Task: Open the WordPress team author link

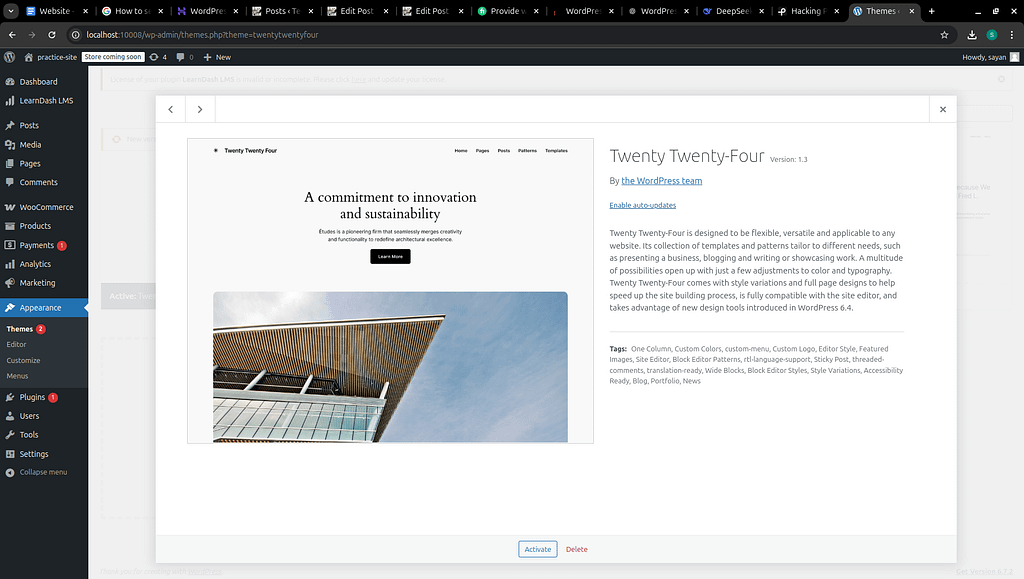Action: point(661,181)
